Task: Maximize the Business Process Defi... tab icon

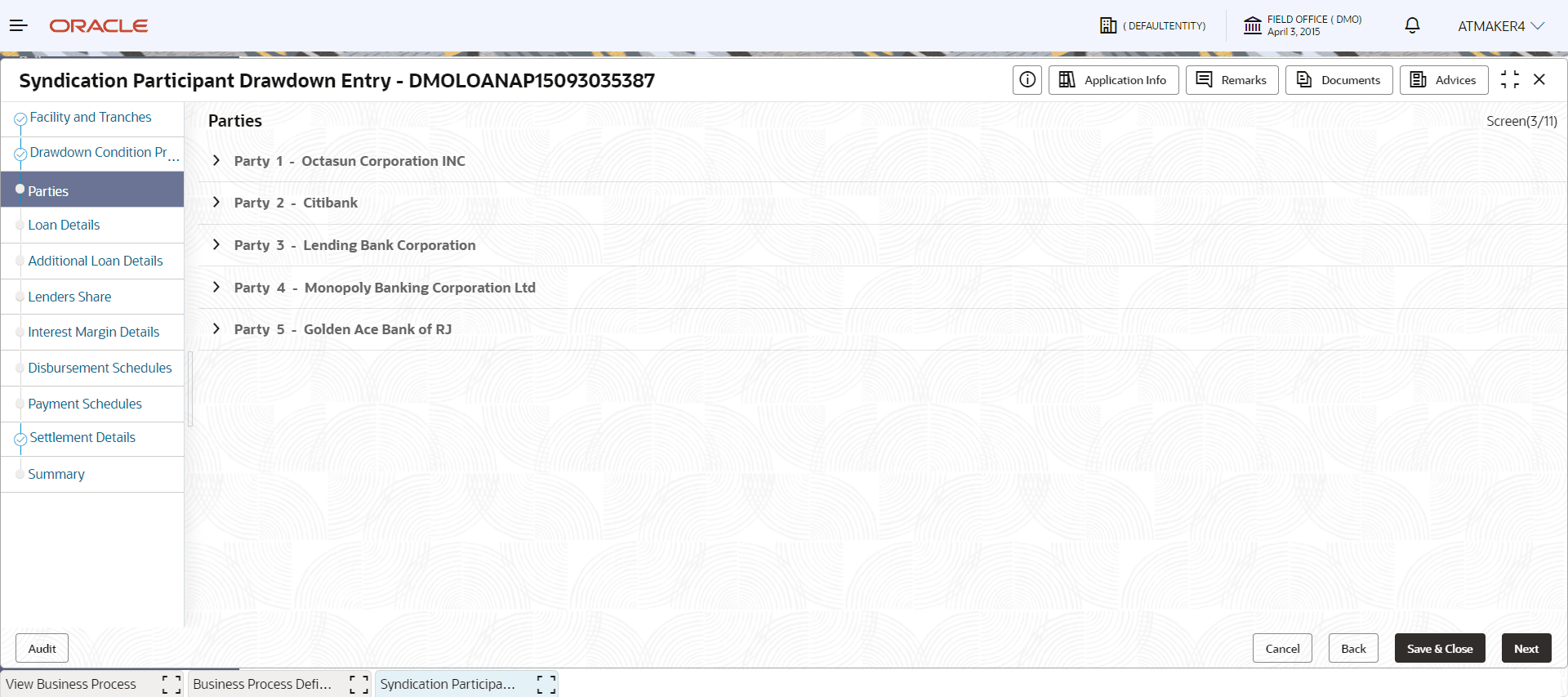Action: coord(359,685)
